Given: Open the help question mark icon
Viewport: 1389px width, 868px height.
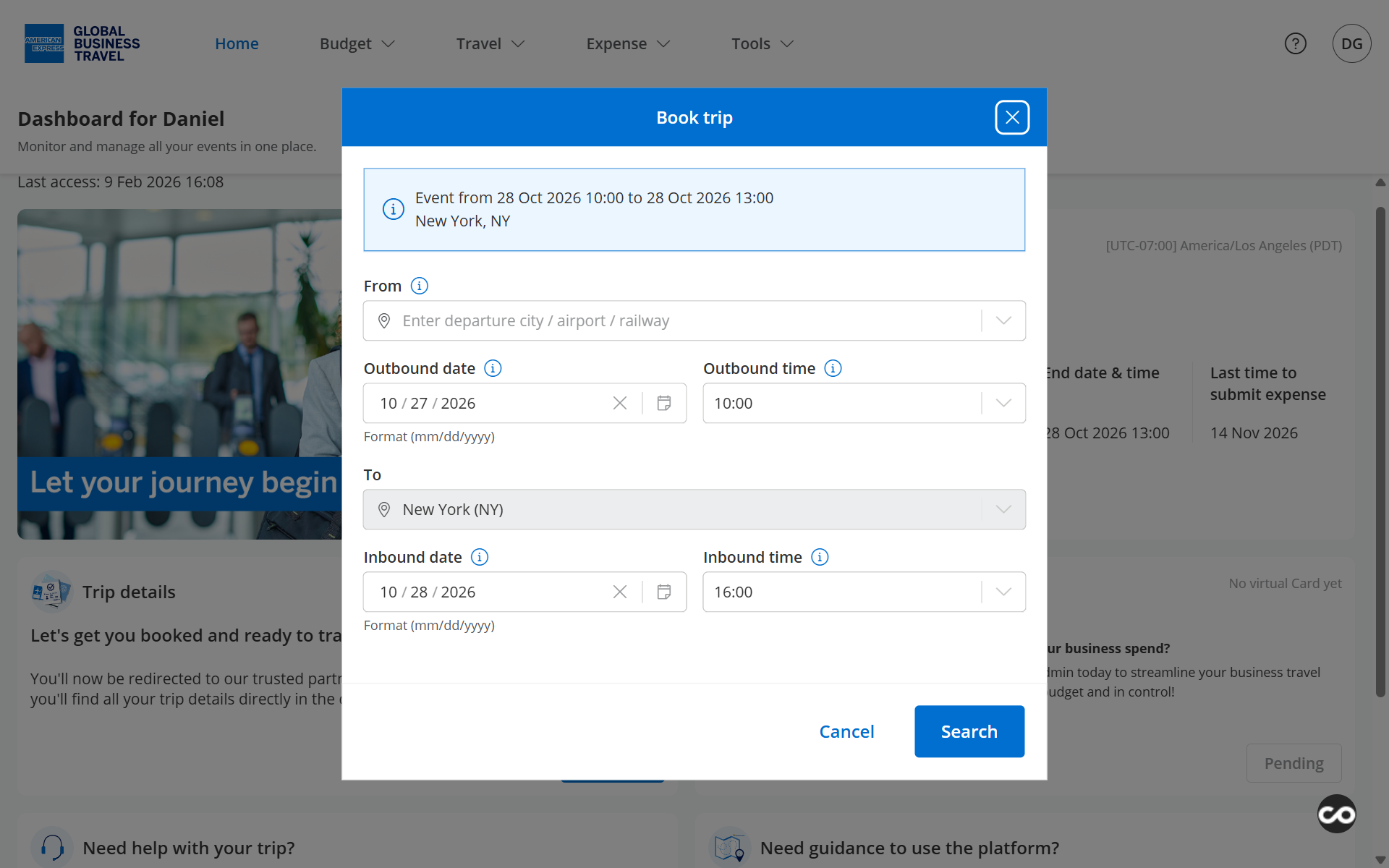Looking at the screenshot, I should 1295,43.
